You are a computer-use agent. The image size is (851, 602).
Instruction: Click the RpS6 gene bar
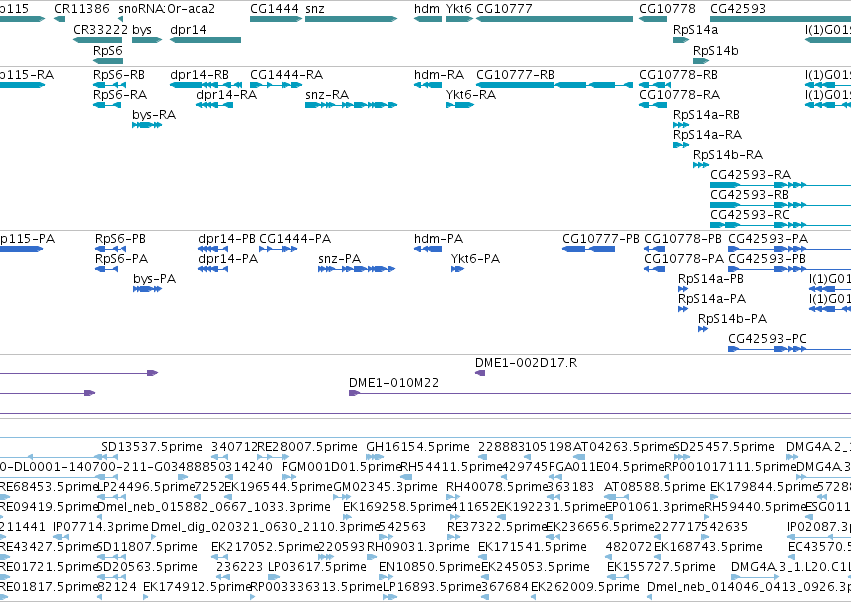click(108, 61)
